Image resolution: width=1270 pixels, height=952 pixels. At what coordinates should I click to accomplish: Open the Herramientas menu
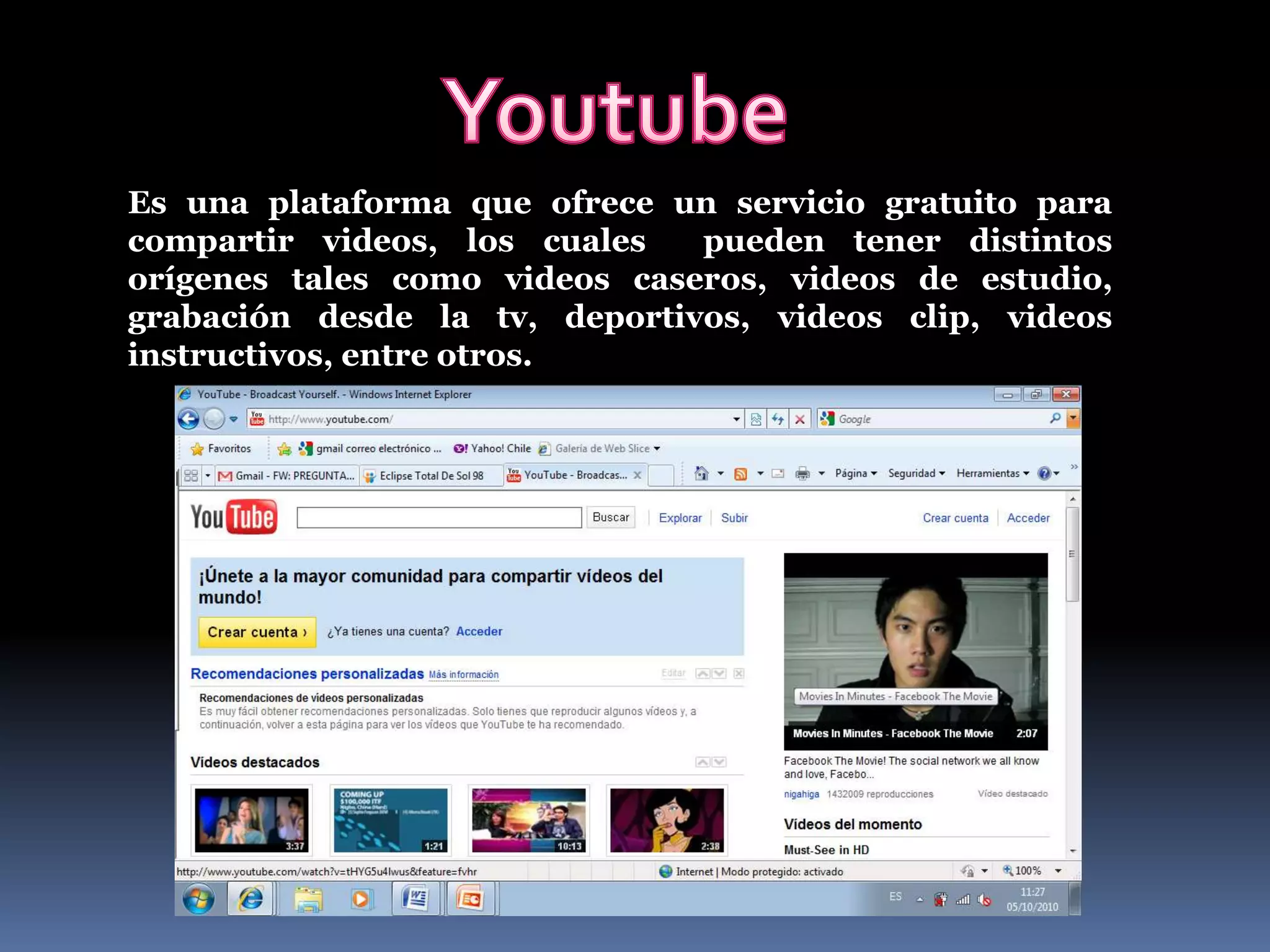click(x=992, y=473)
